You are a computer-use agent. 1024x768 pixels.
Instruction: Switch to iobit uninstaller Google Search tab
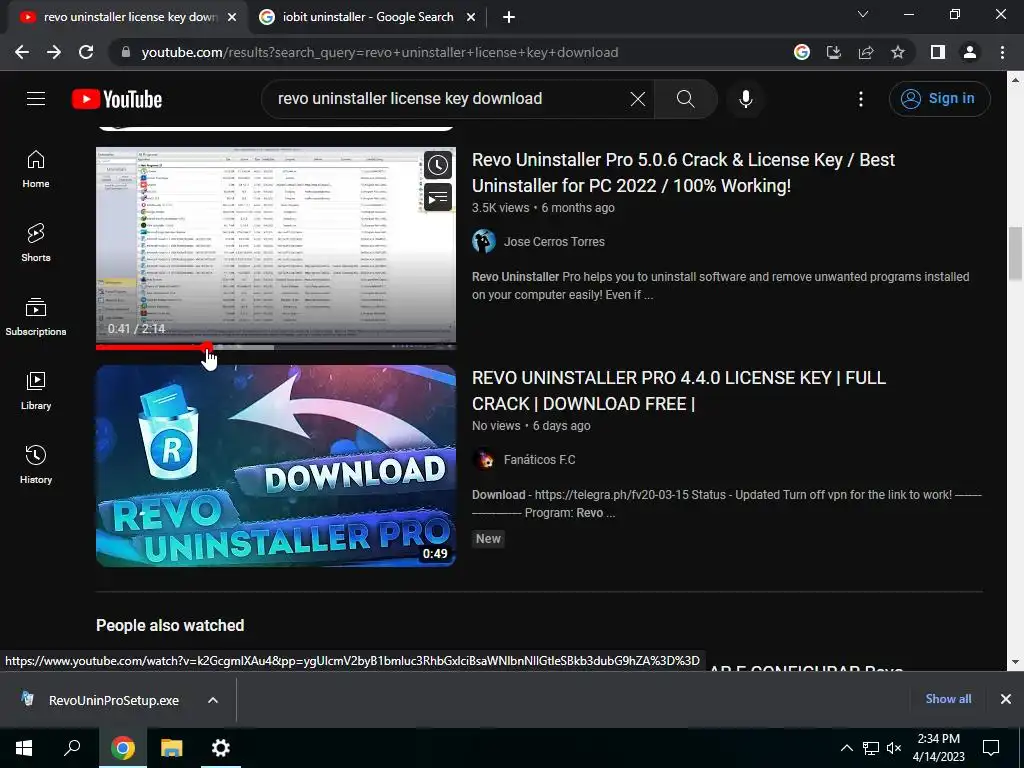(x=367, y=17)
